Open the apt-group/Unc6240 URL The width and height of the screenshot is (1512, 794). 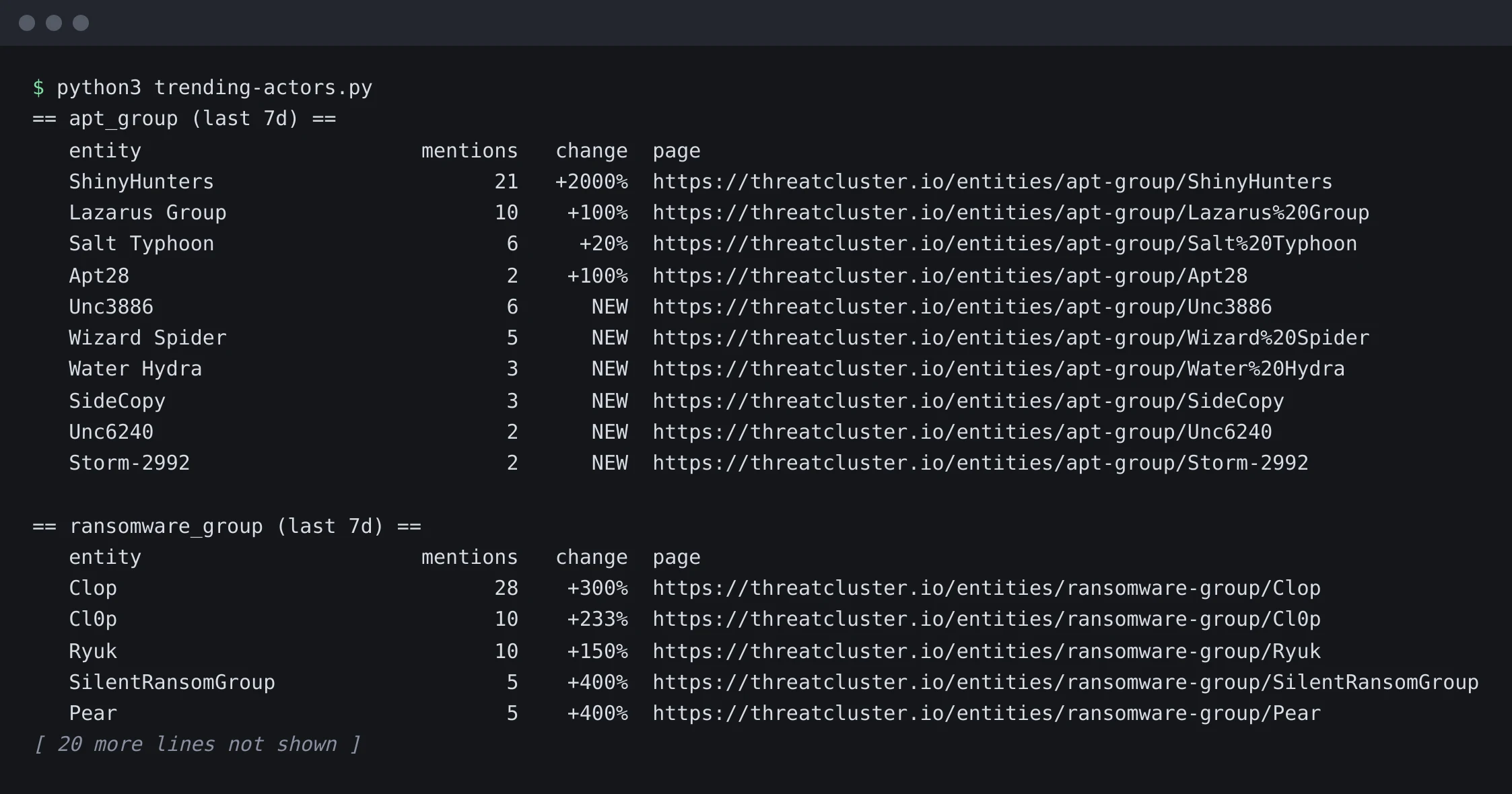coord(962,432)
